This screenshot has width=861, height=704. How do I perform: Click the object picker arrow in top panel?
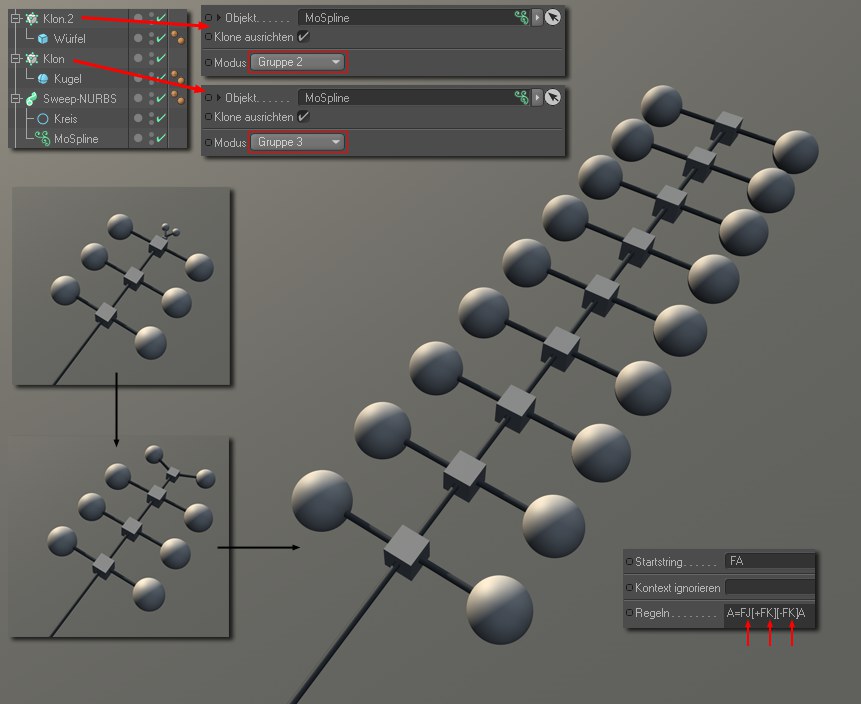click(x=553, y=17)
